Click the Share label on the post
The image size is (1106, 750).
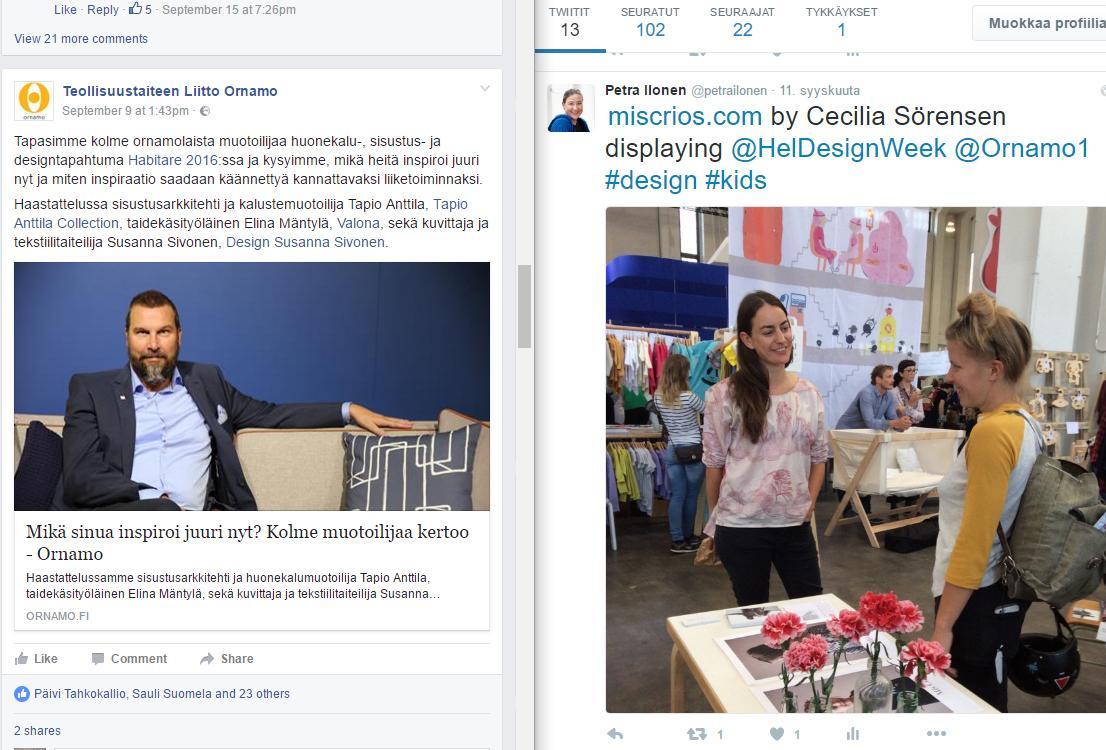pyautogui.click(x=237, y=658)
